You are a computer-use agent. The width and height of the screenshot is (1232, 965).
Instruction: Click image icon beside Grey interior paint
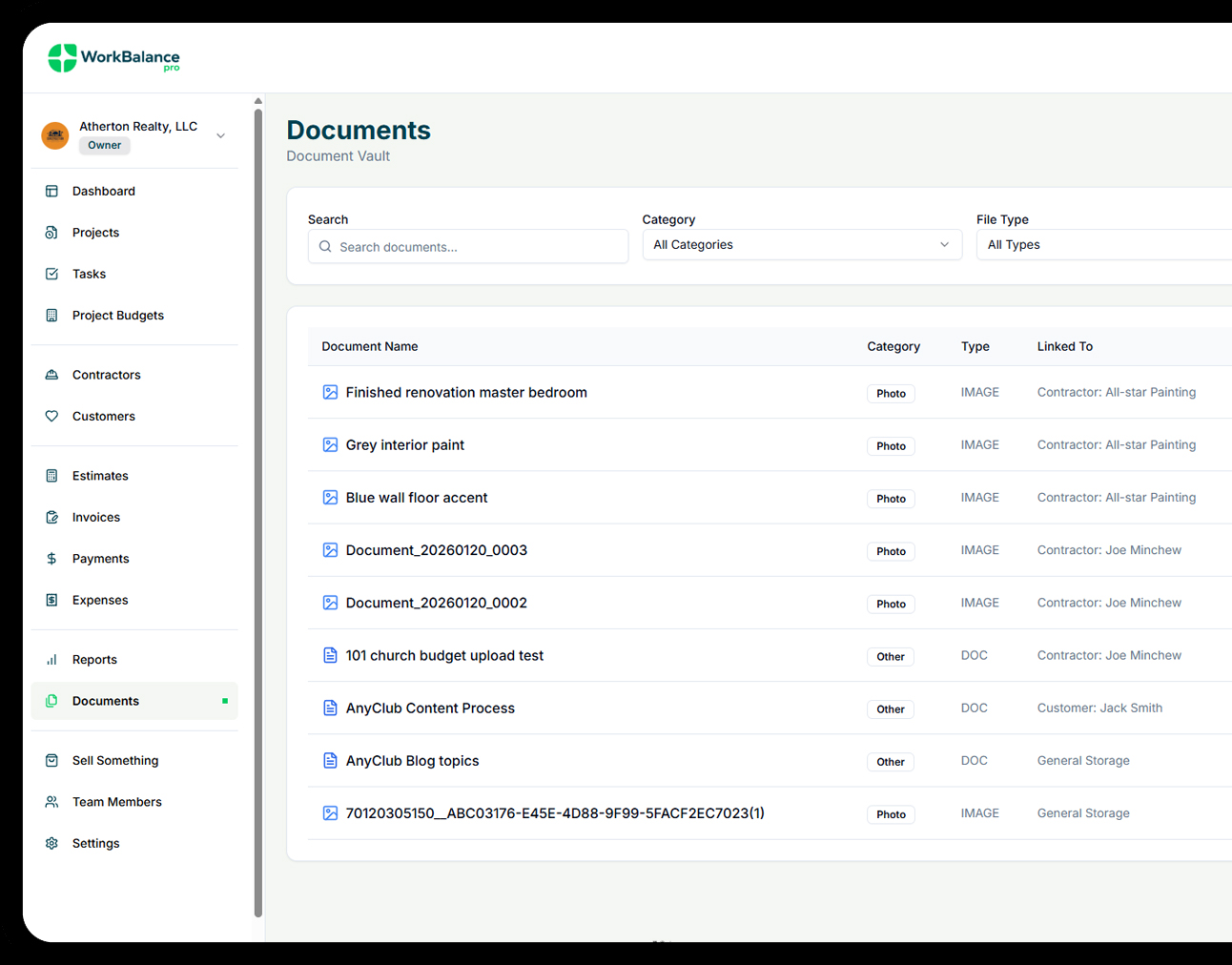click(x=330, y=445)
